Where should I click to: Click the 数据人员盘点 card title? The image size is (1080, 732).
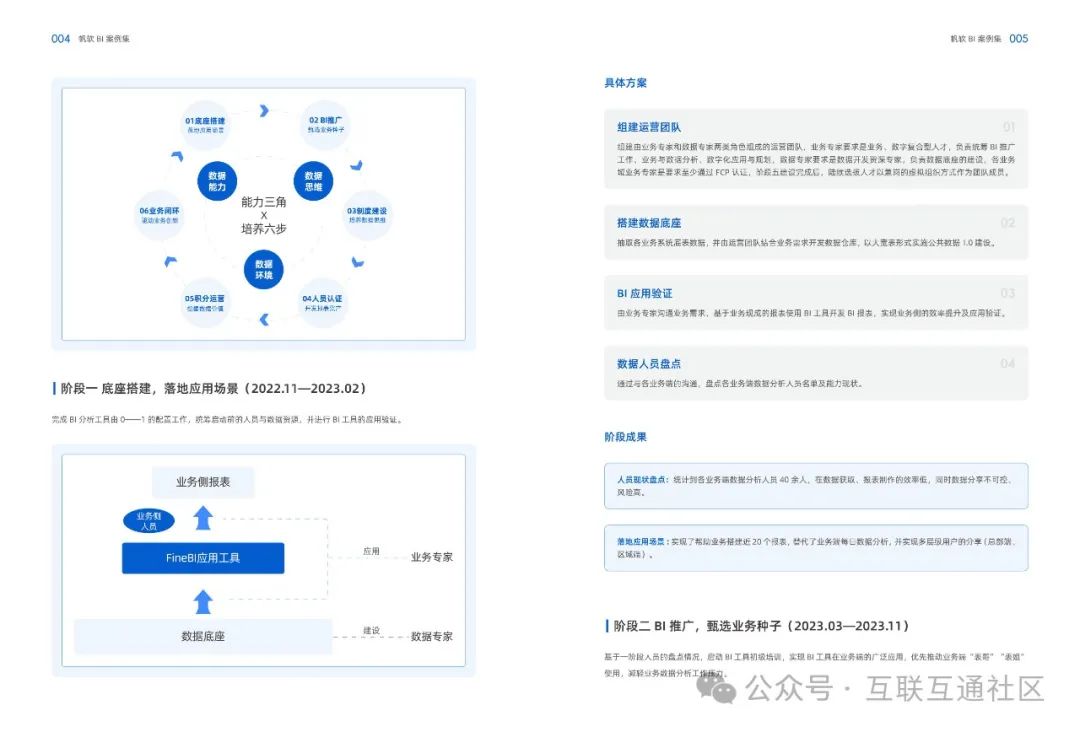pyautogui.click(x=649, y=364)
